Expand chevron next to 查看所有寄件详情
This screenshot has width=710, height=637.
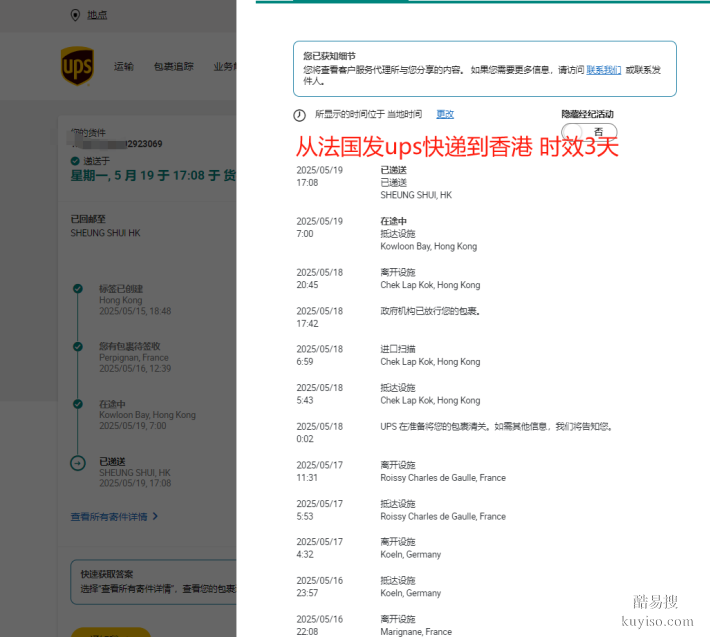tap(155, 516)
